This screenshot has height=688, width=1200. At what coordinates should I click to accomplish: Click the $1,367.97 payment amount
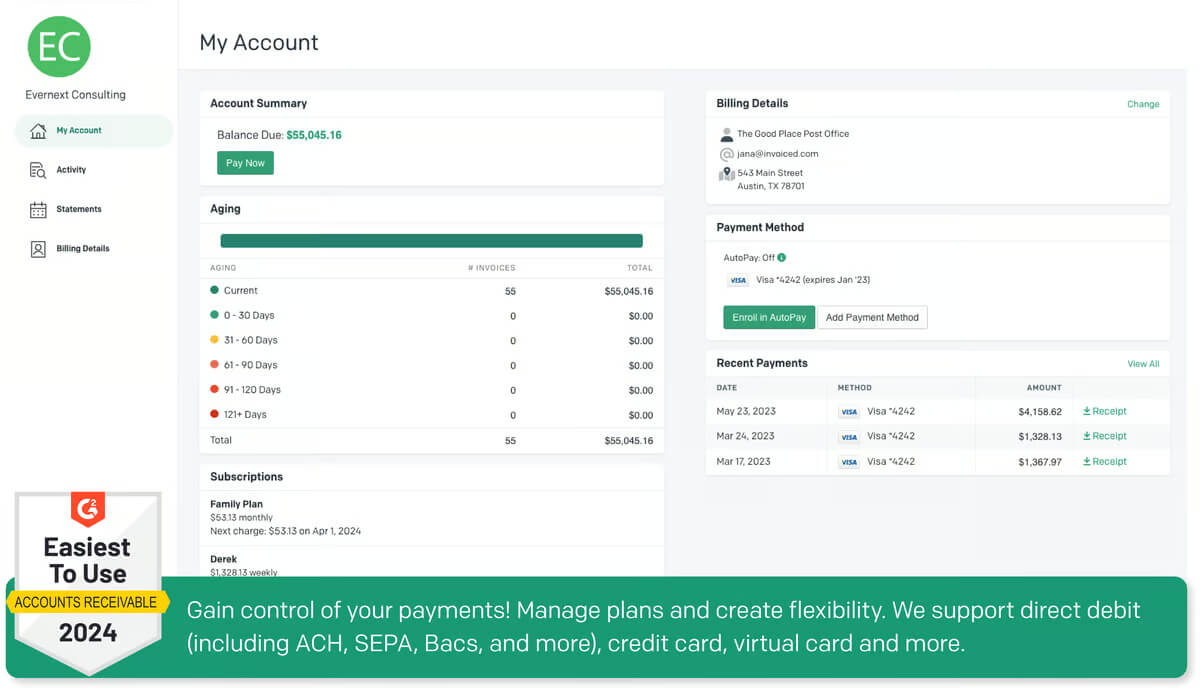pos(1040,462)
